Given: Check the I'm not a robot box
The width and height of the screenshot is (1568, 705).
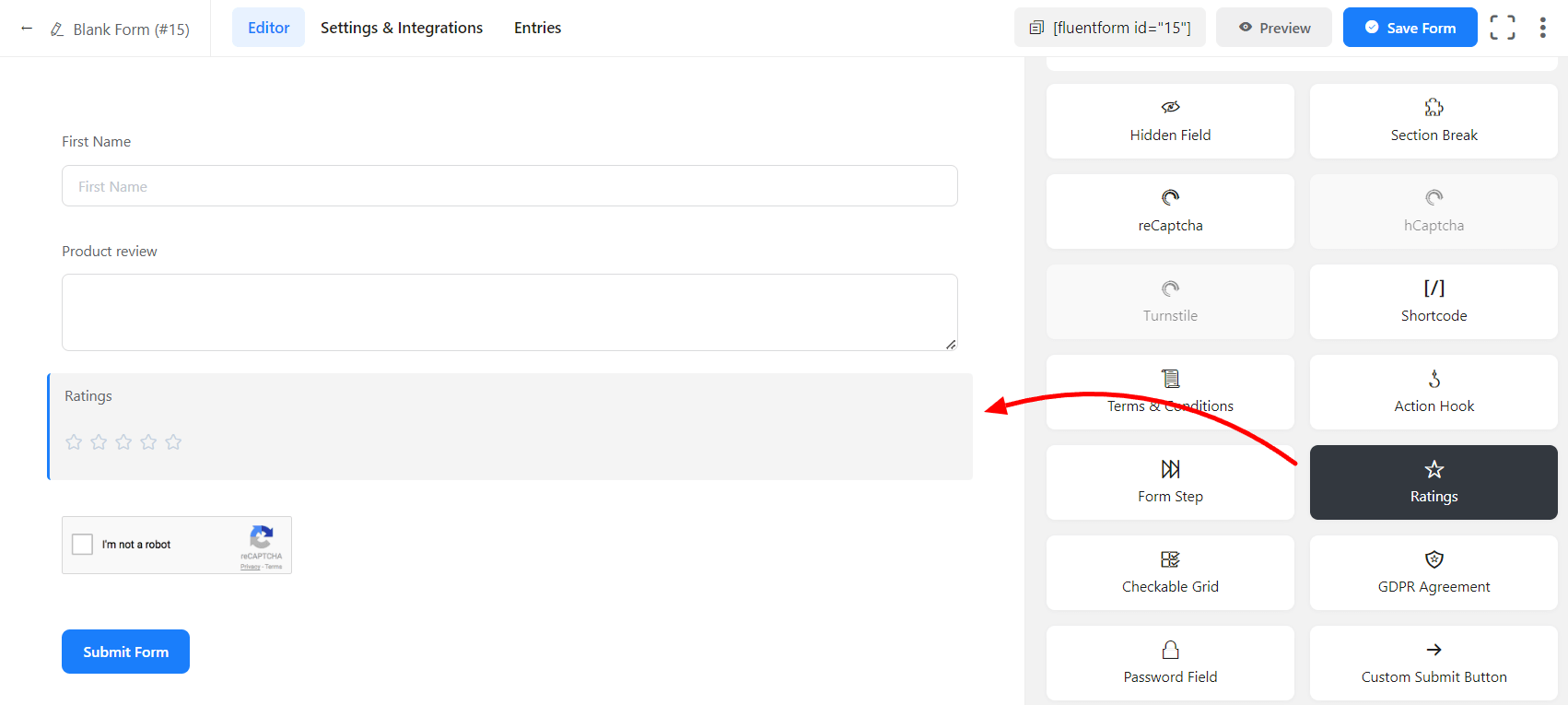Looking at the screenshot, I should click(83, 545).
